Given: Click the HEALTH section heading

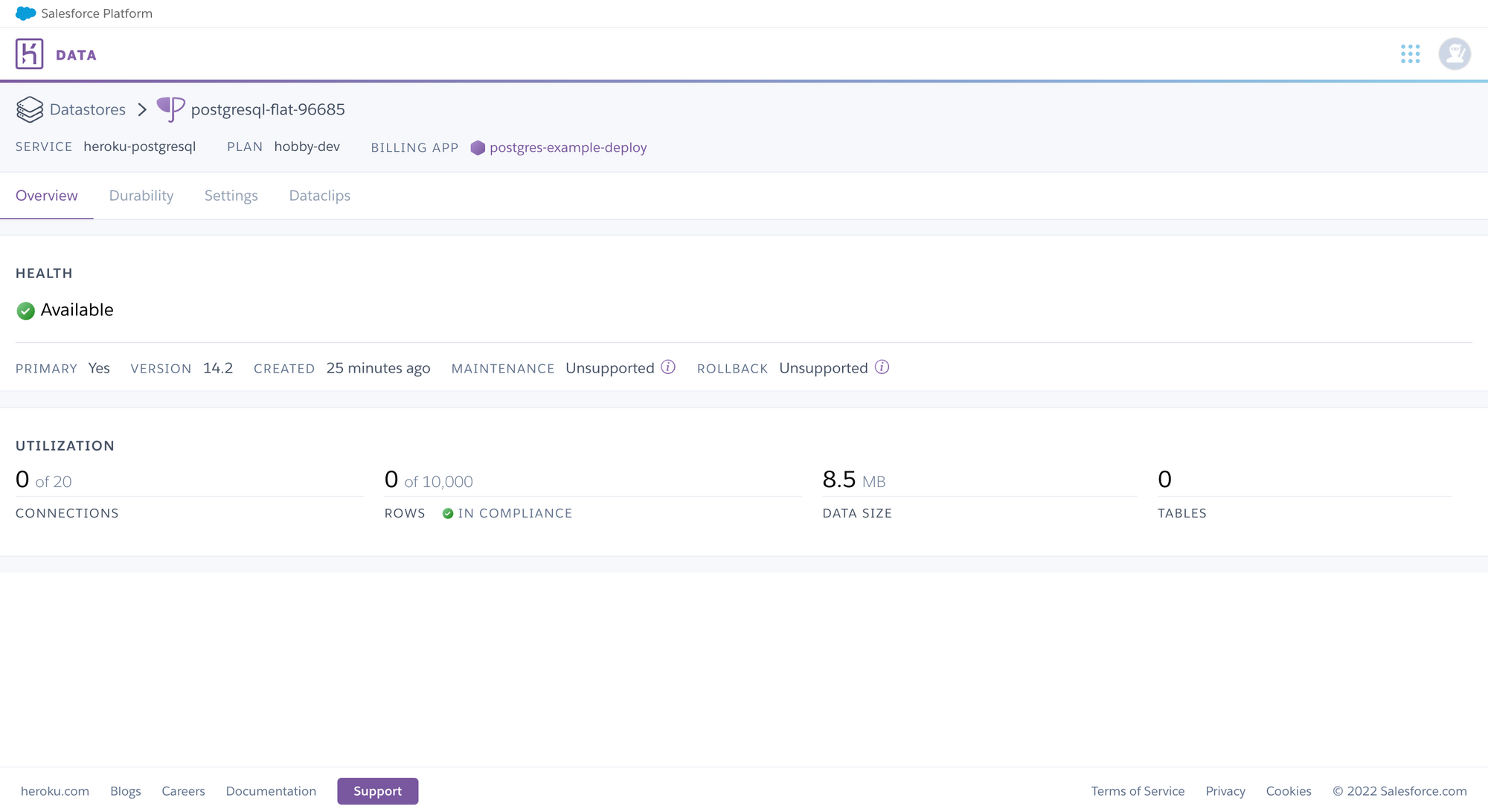Looking at the screenshot, I should click(44, 273).
